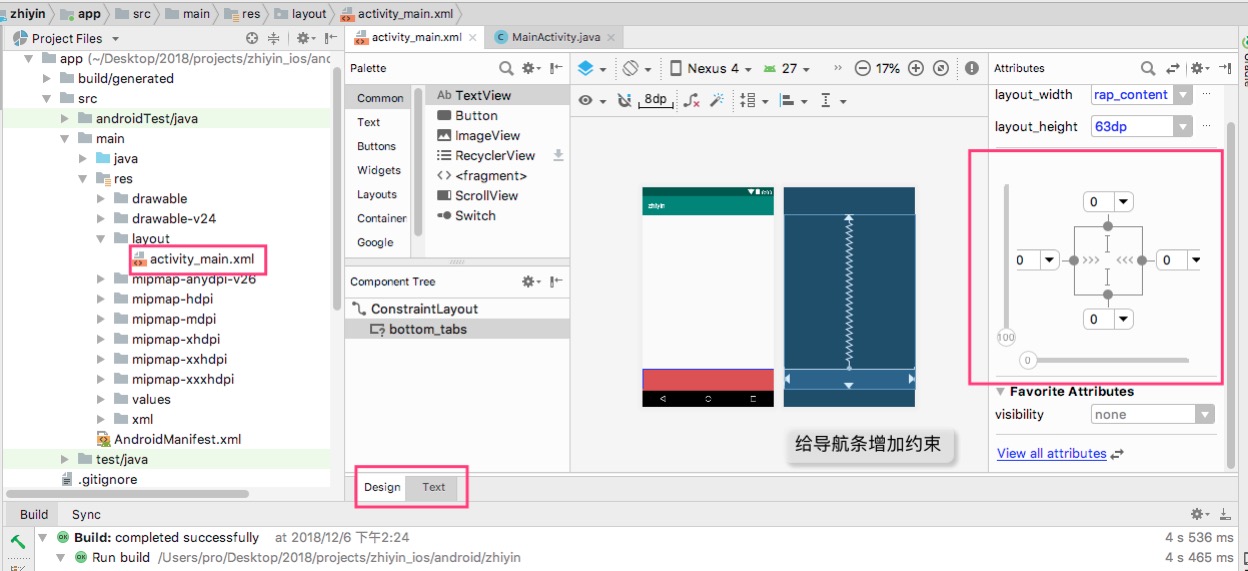Hide the Project Files panel
This screenshot has width=1248, height=571.
(x=331, y=38)
